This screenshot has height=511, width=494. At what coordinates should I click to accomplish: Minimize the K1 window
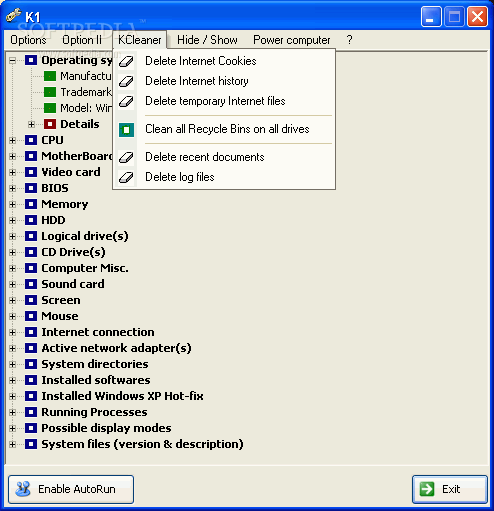coord(431,16)
